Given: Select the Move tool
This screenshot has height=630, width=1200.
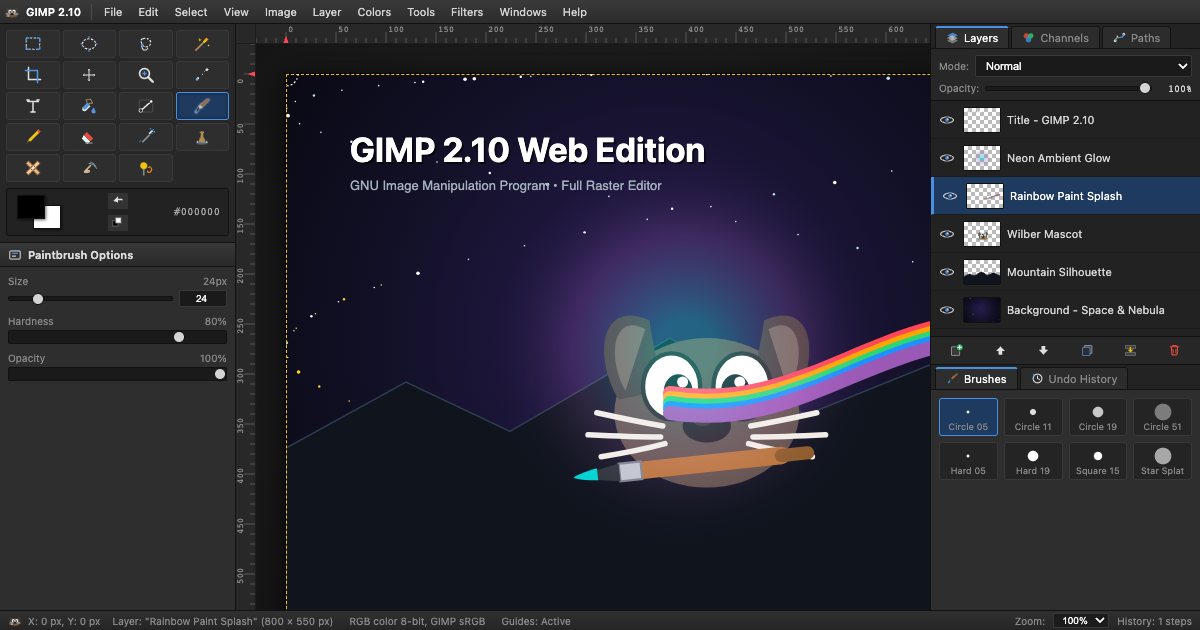Looking at the screenshot, I should point(89,75).
